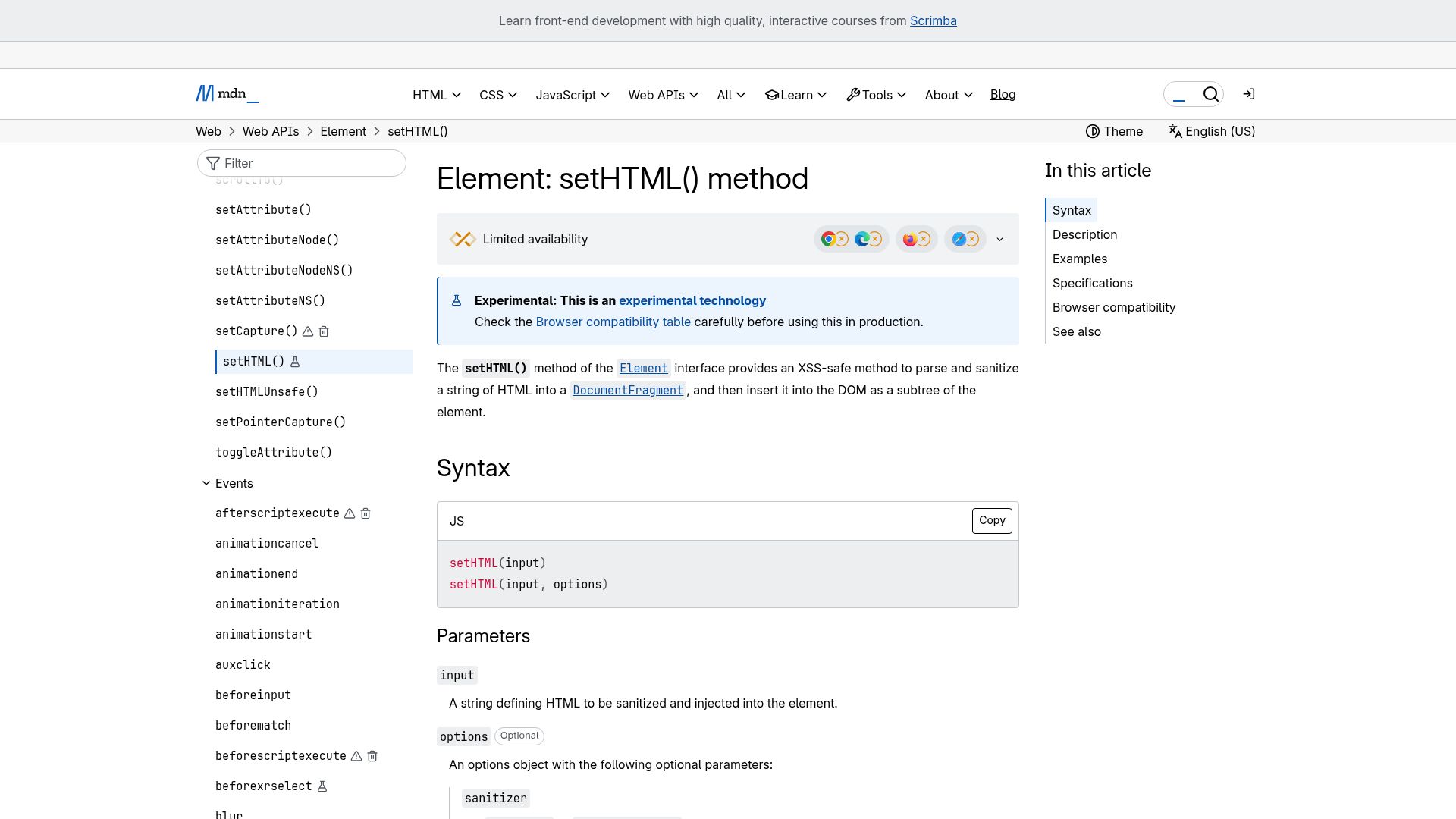Open setHTMLUnsafe() in the sidebar
This screenshot has width=1456, height=819.
point(267,392)
